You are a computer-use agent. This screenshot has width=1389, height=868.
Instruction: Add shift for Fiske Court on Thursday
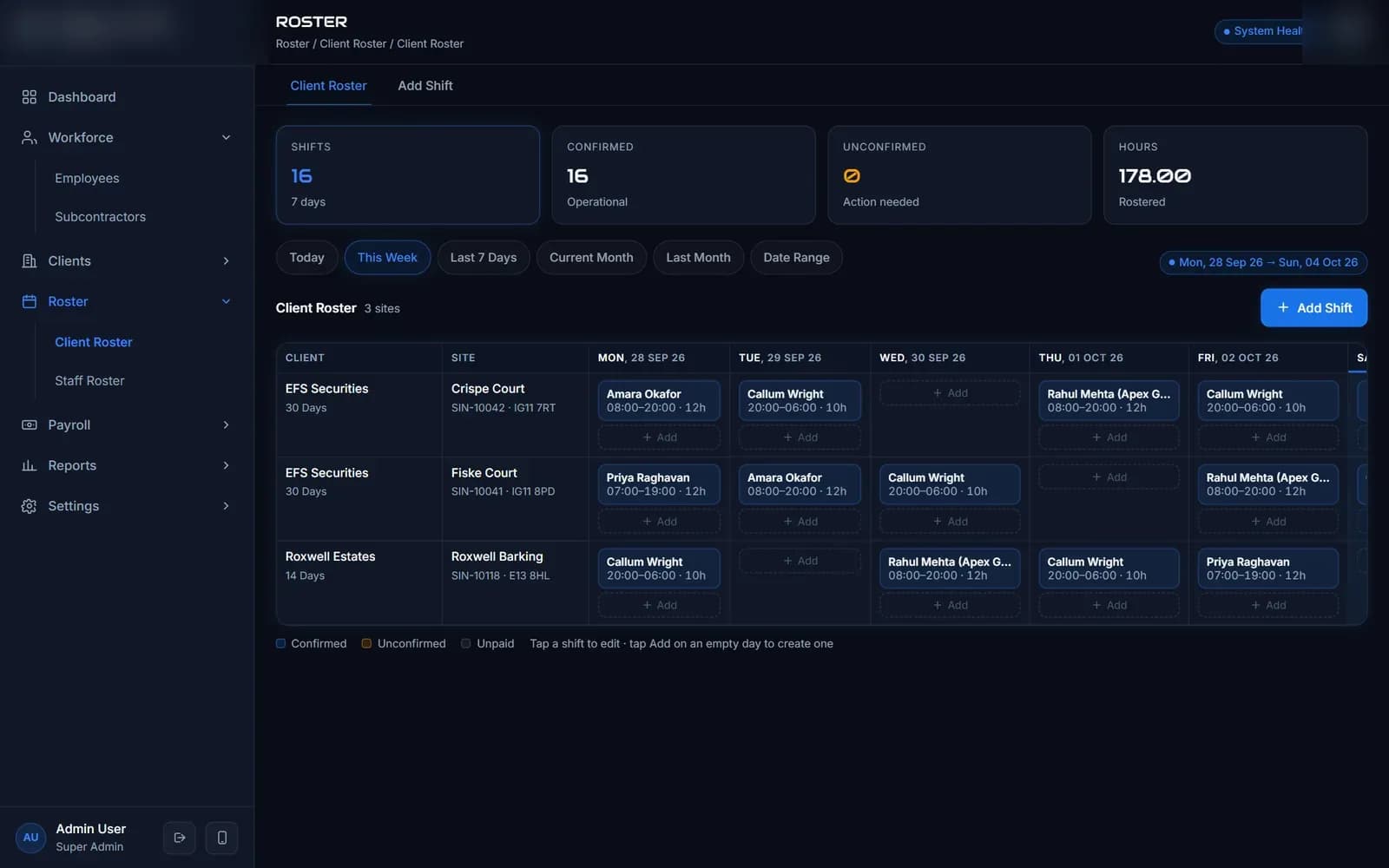[x=1109, y=477]
